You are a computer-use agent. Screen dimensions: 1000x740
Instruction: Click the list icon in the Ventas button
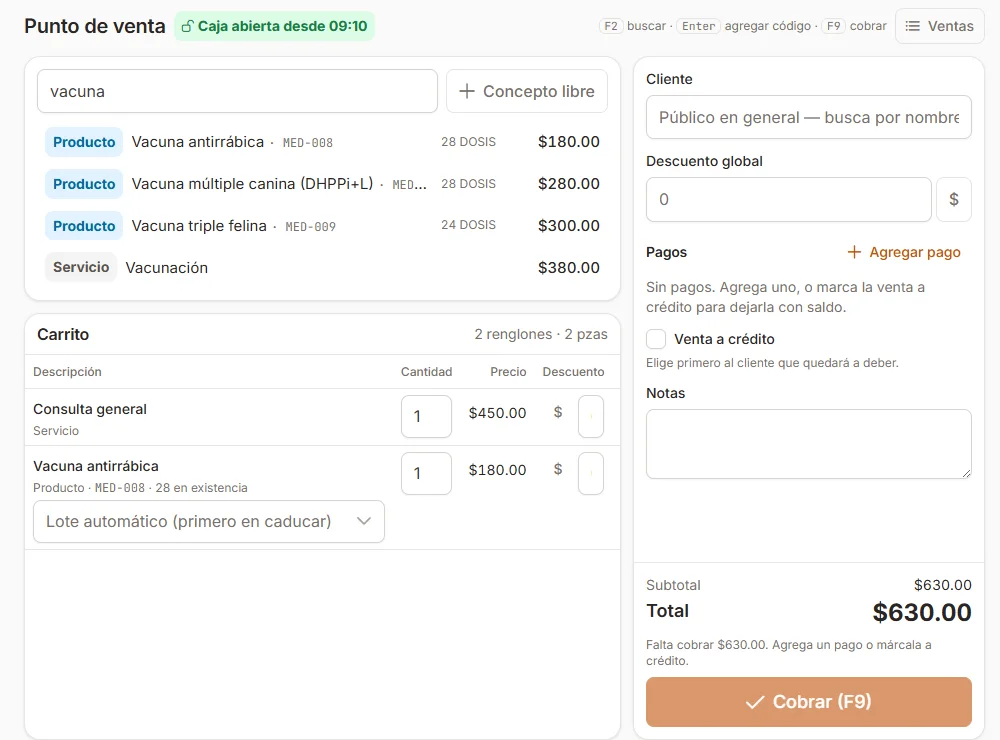coord(913,26)
